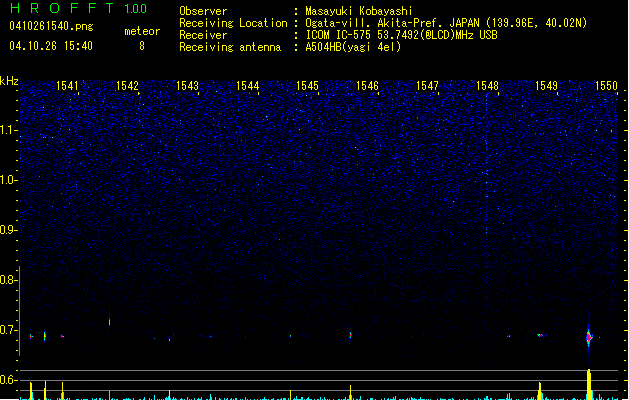Click the 1549 time axis marker
The width and height of the screenshot is (629, 400).
pyautogui.click(x=547, y=86)
